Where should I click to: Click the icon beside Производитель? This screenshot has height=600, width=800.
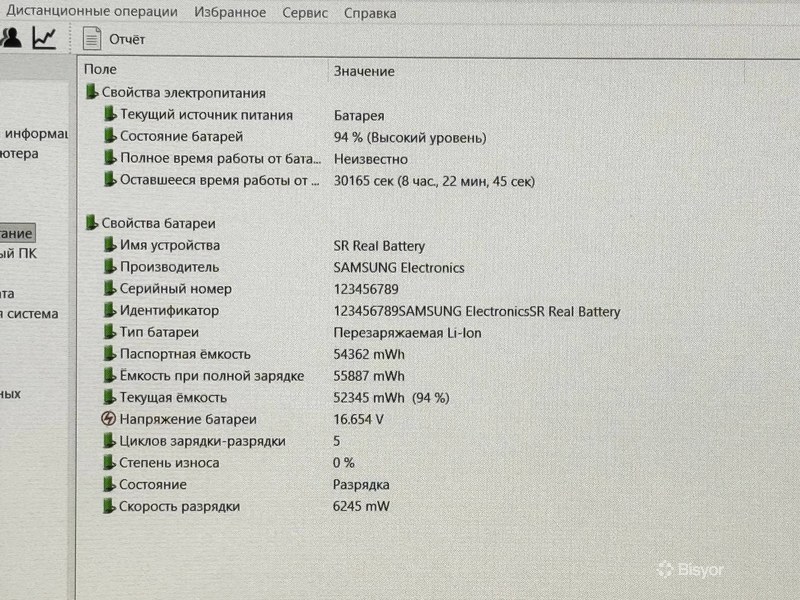(x=110, y=266)
